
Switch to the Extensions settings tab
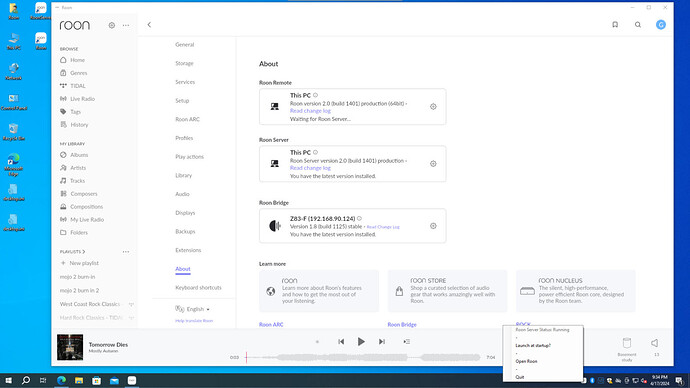pos(188,250)
